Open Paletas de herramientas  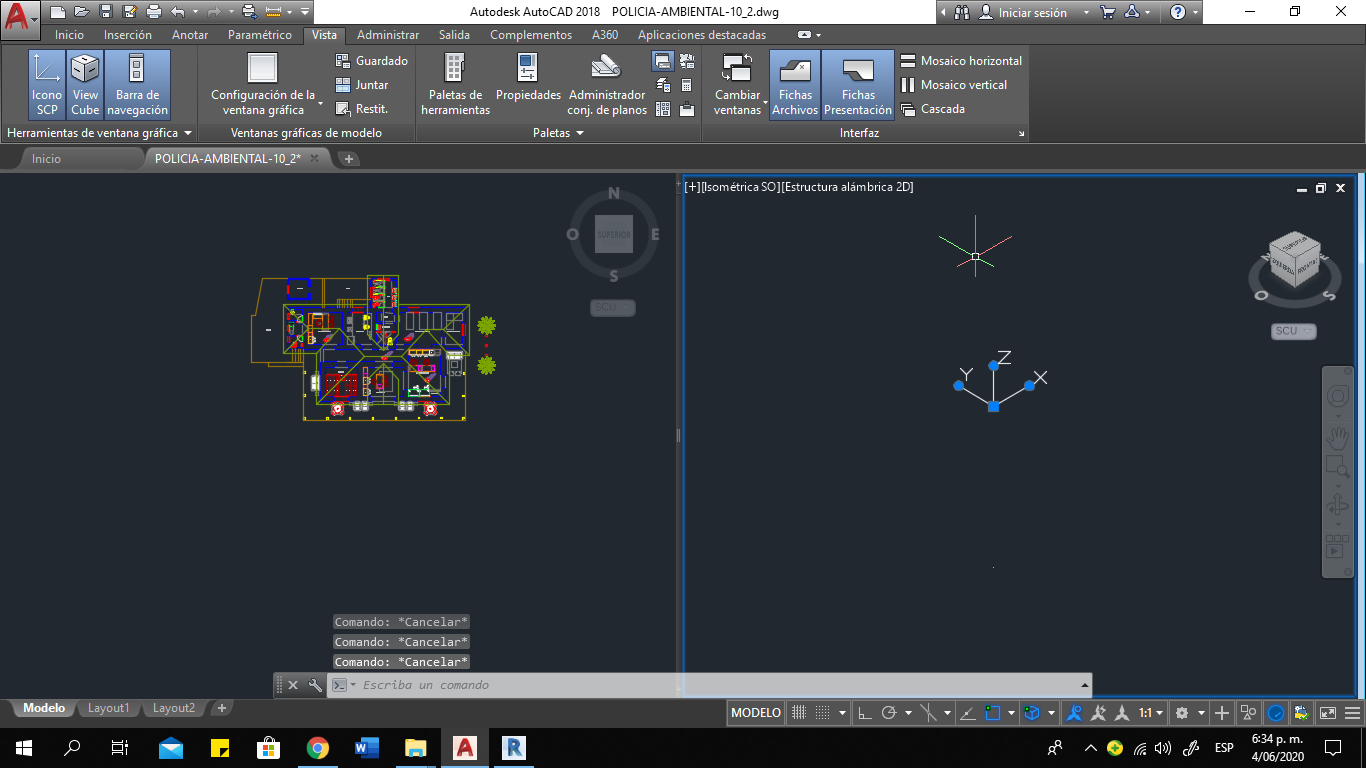click(x=455, y=85)
